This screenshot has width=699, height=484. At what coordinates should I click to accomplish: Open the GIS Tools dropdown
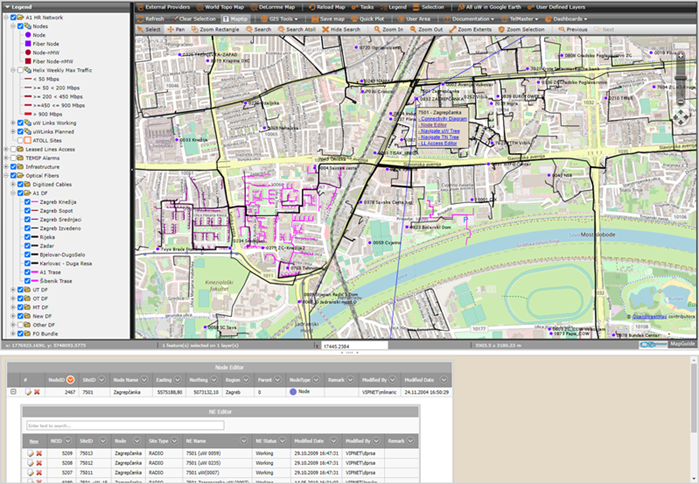(x=278, y=18)
